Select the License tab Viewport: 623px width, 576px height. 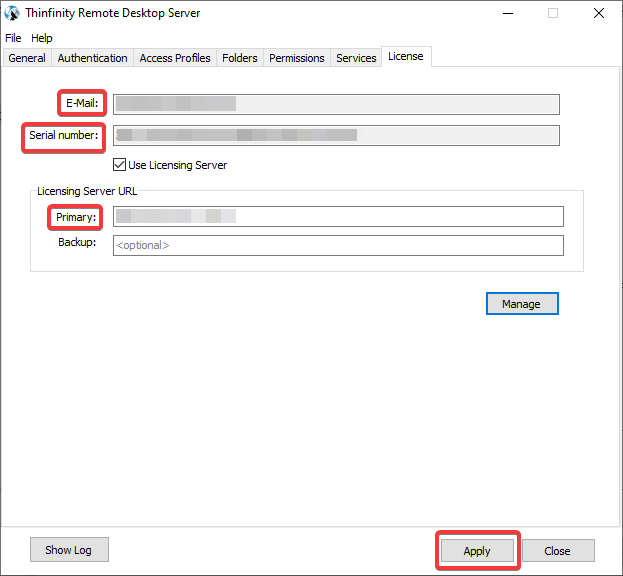[406, 56]
